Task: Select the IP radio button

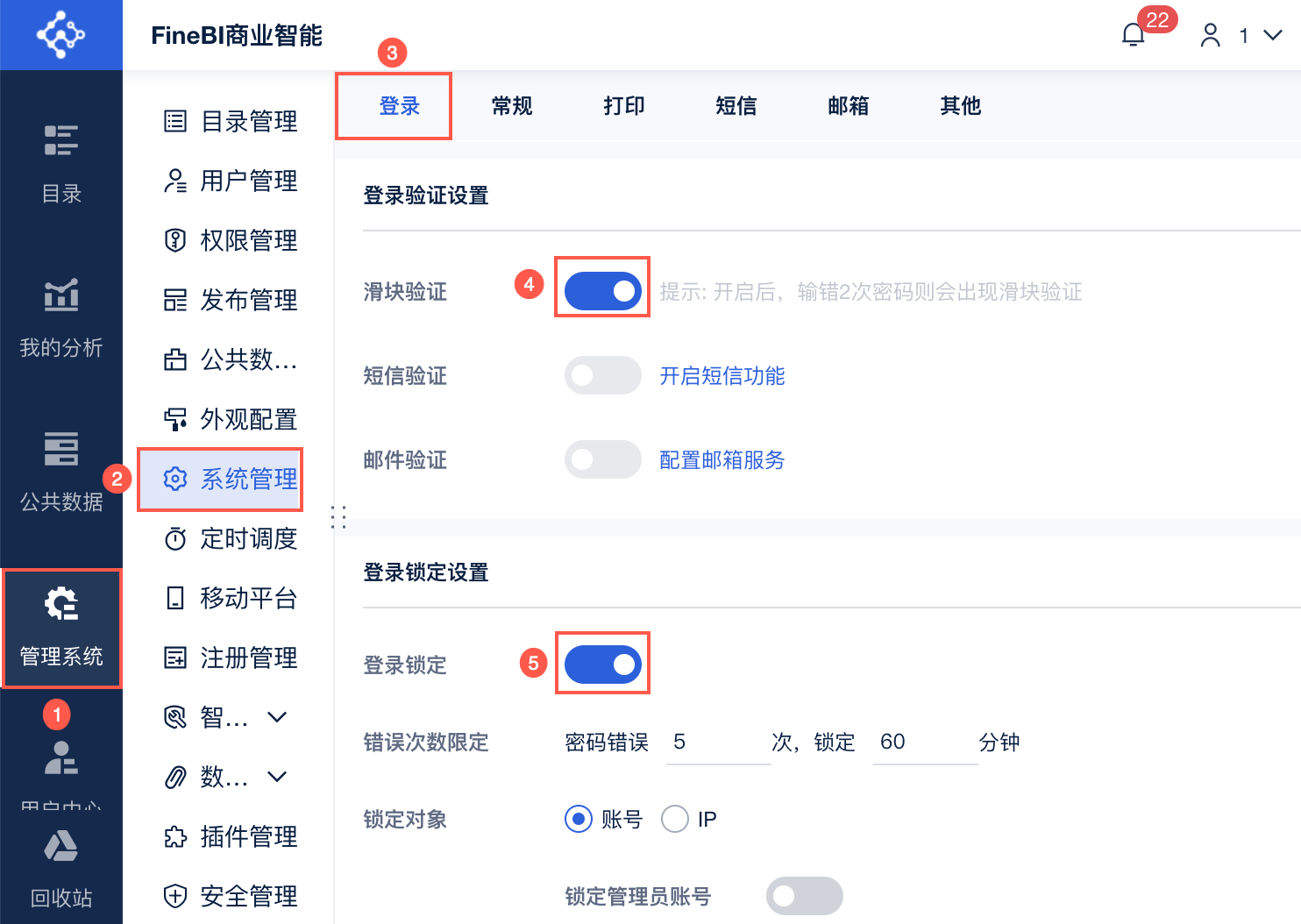Action: (x=675, y=819)
